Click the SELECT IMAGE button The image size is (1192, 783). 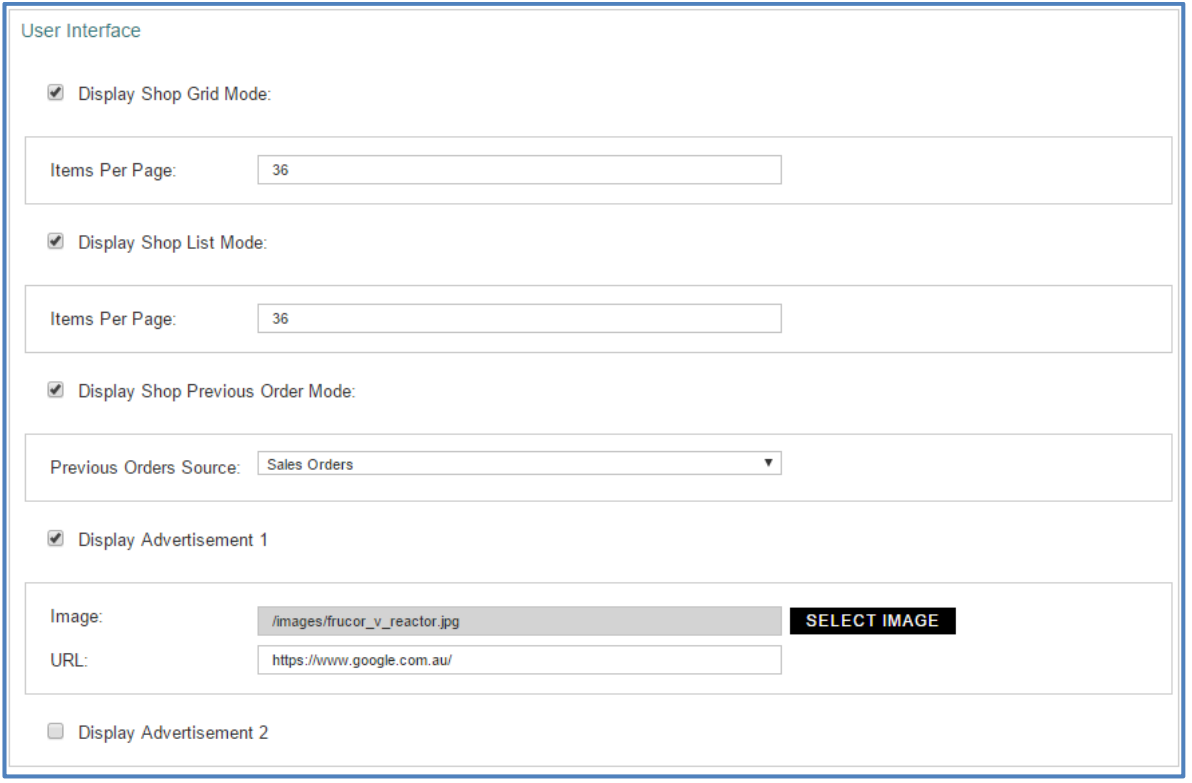872,621
